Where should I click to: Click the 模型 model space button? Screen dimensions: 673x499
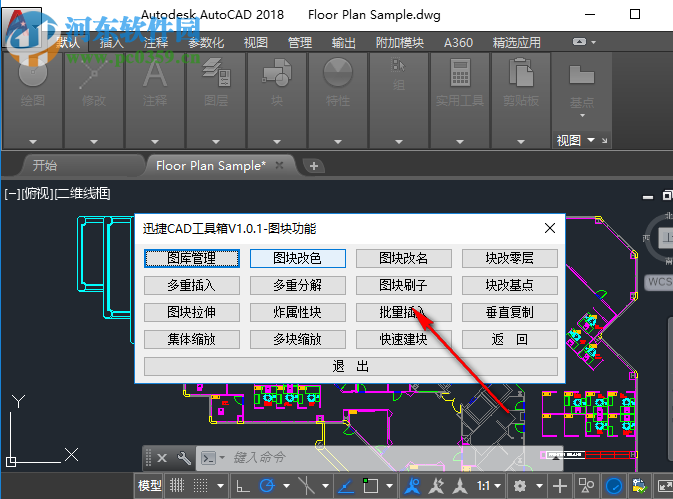(149, 486)
